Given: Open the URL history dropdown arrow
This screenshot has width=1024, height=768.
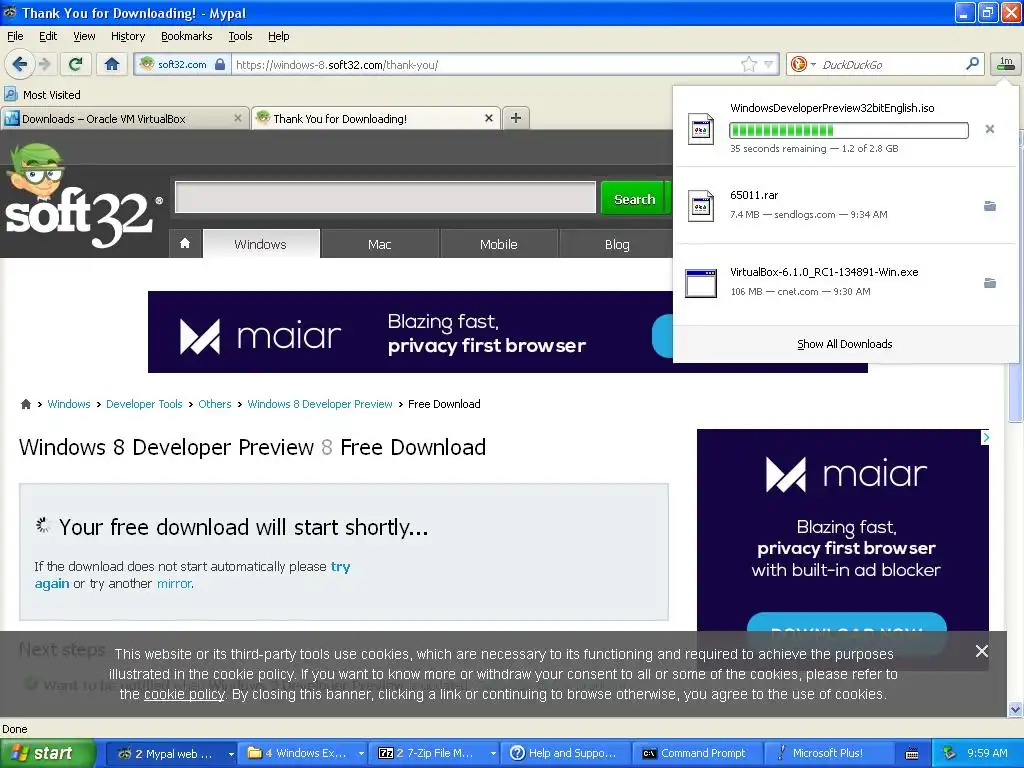Looking at the screenshot, I should coord(769,64).
